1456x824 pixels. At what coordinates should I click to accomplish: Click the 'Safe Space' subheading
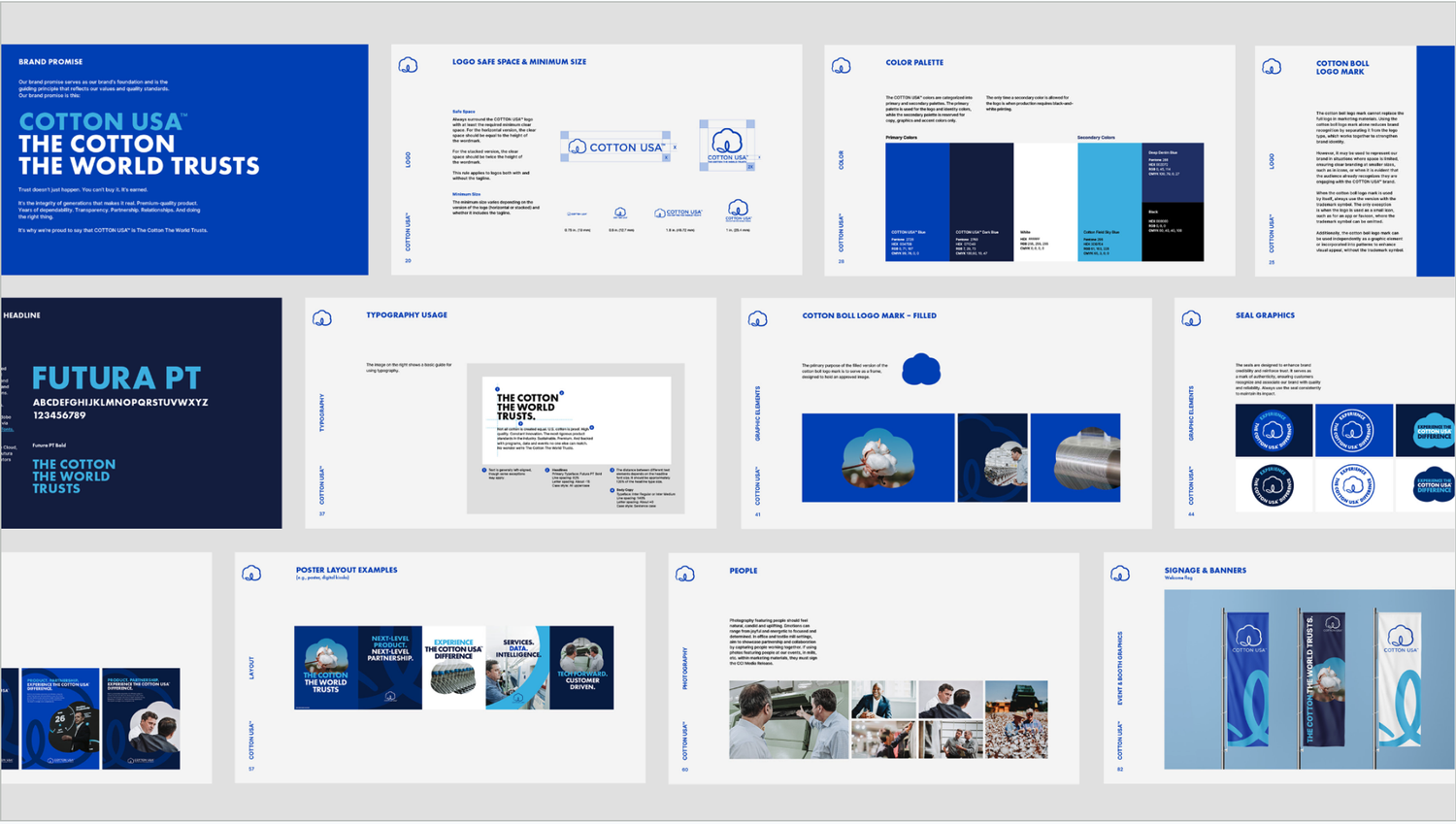(x=464, y=112)
